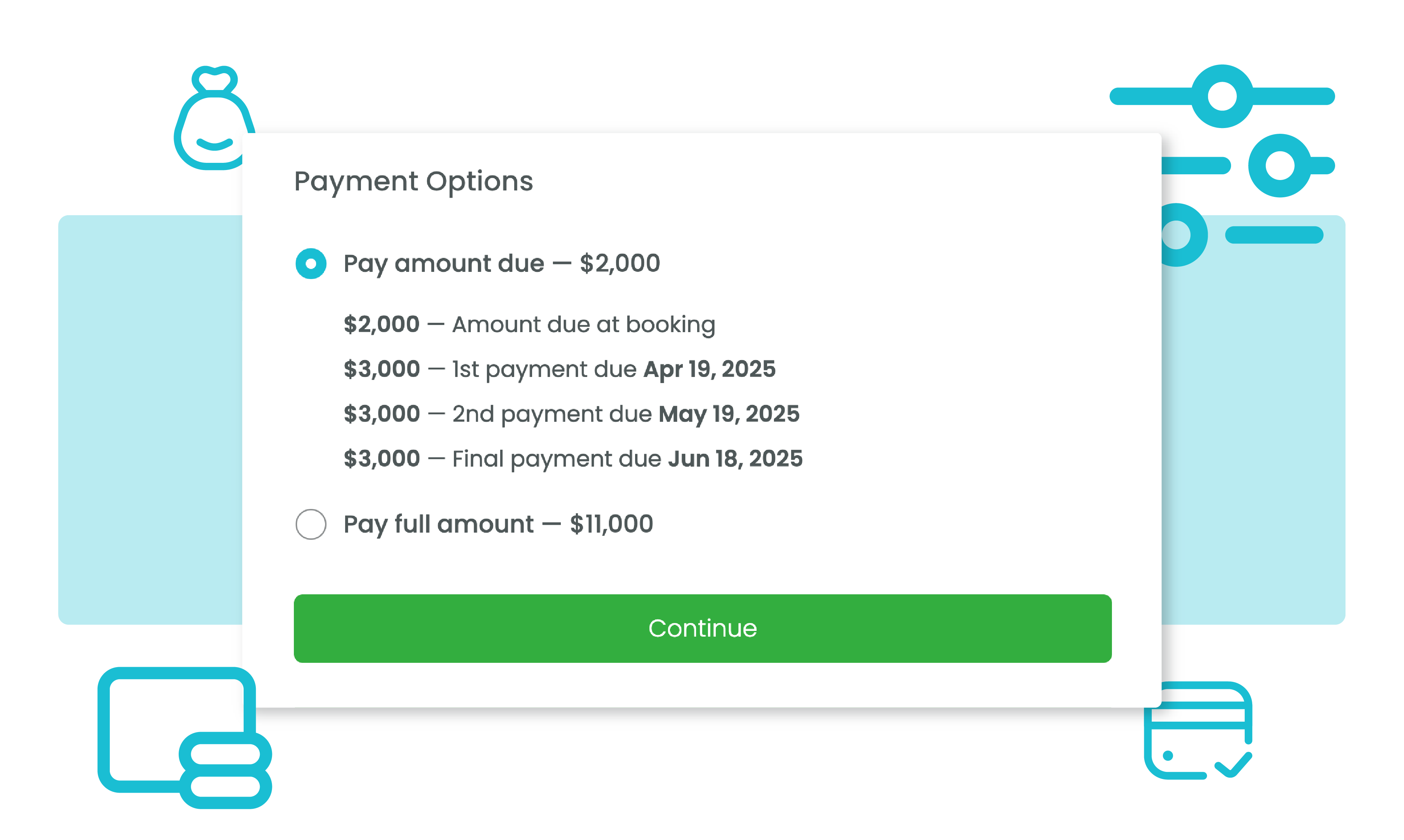Click the Pay amount due — $2,000 label

(502, 264)
